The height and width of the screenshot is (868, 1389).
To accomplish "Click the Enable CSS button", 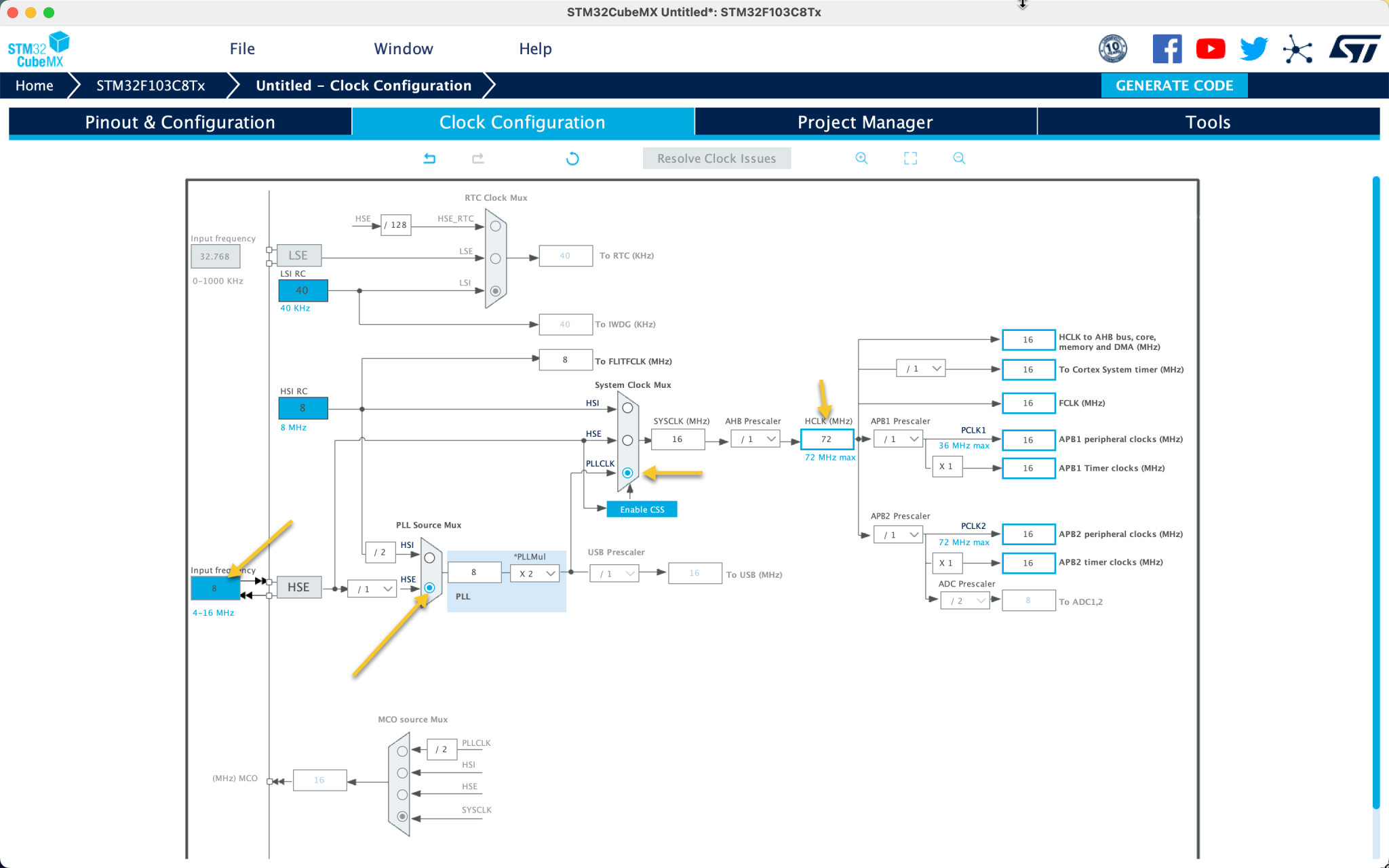I will click(x=641, y=509).
